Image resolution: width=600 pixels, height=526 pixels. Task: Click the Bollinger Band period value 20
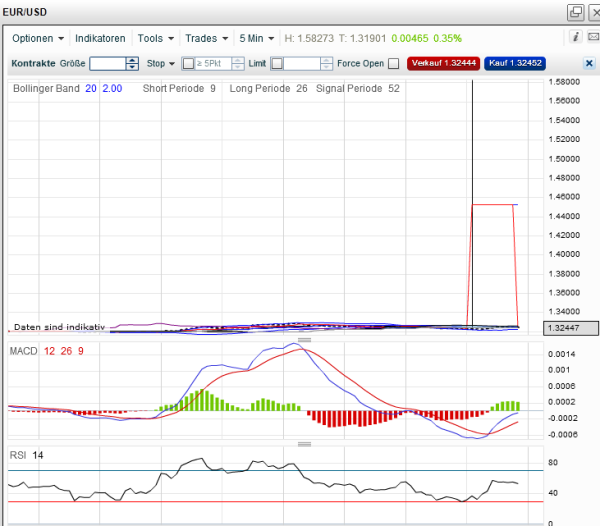pos(91,88)
